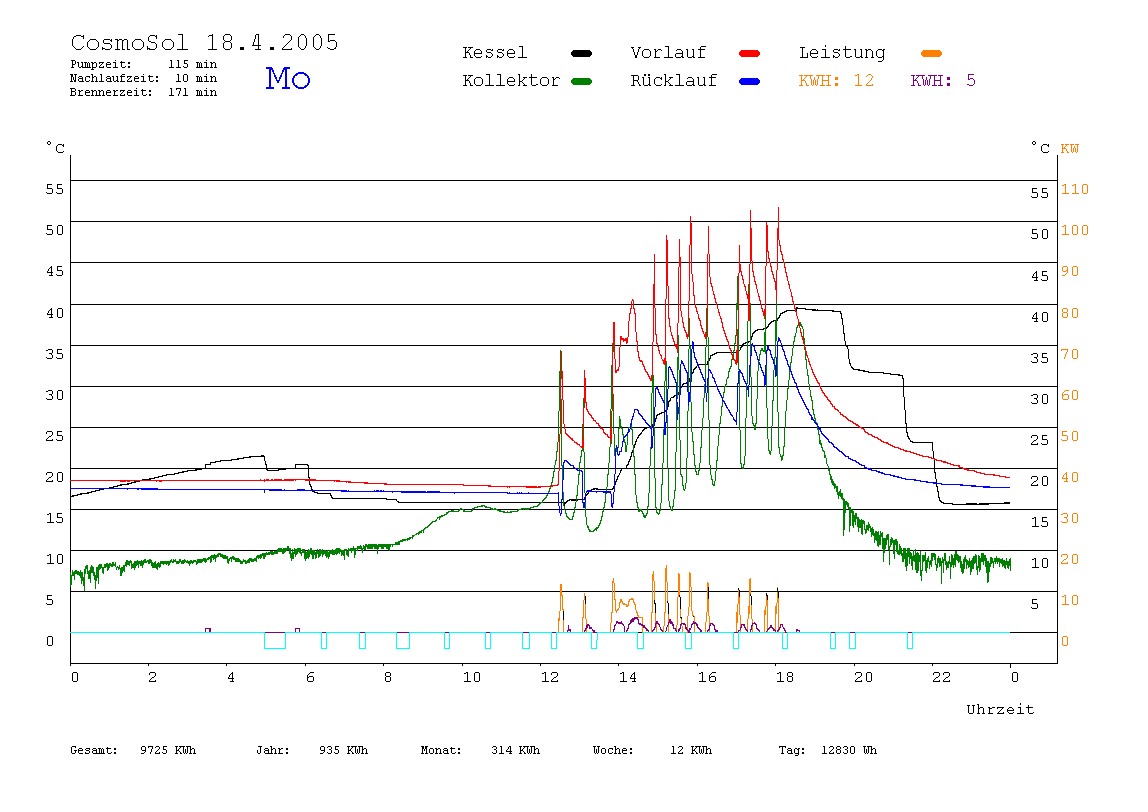Select the "Kollektor" legend label
The height and width of the screenshot is (812, 1148).
[511, 81]
